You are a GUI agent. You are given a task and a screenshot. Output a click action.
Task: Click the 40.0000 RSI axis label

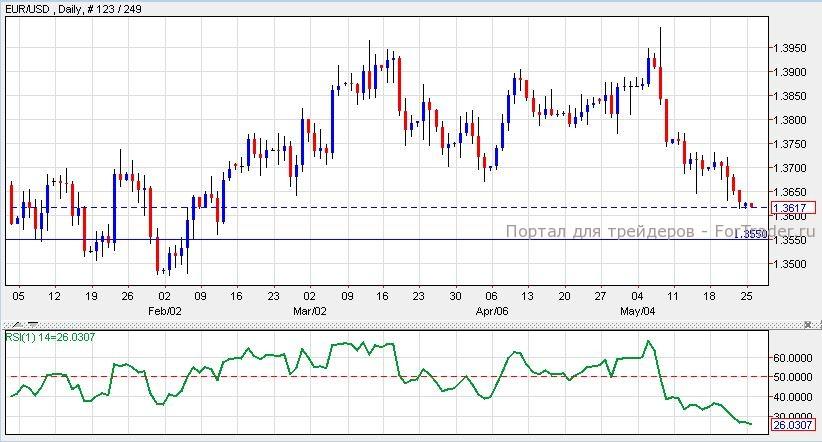tap(794, 397)
